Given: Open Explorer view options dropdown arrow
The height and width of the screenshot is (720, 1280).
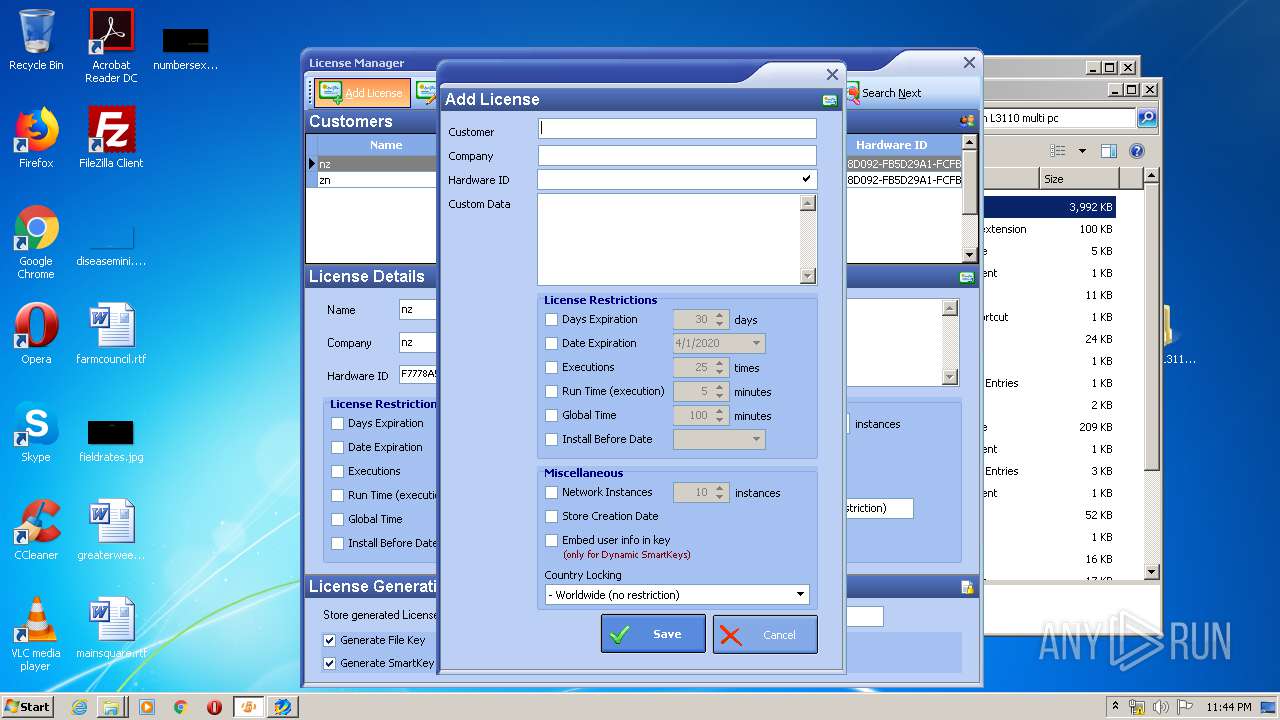Looking at the screenshot, I should [1082, 152].
